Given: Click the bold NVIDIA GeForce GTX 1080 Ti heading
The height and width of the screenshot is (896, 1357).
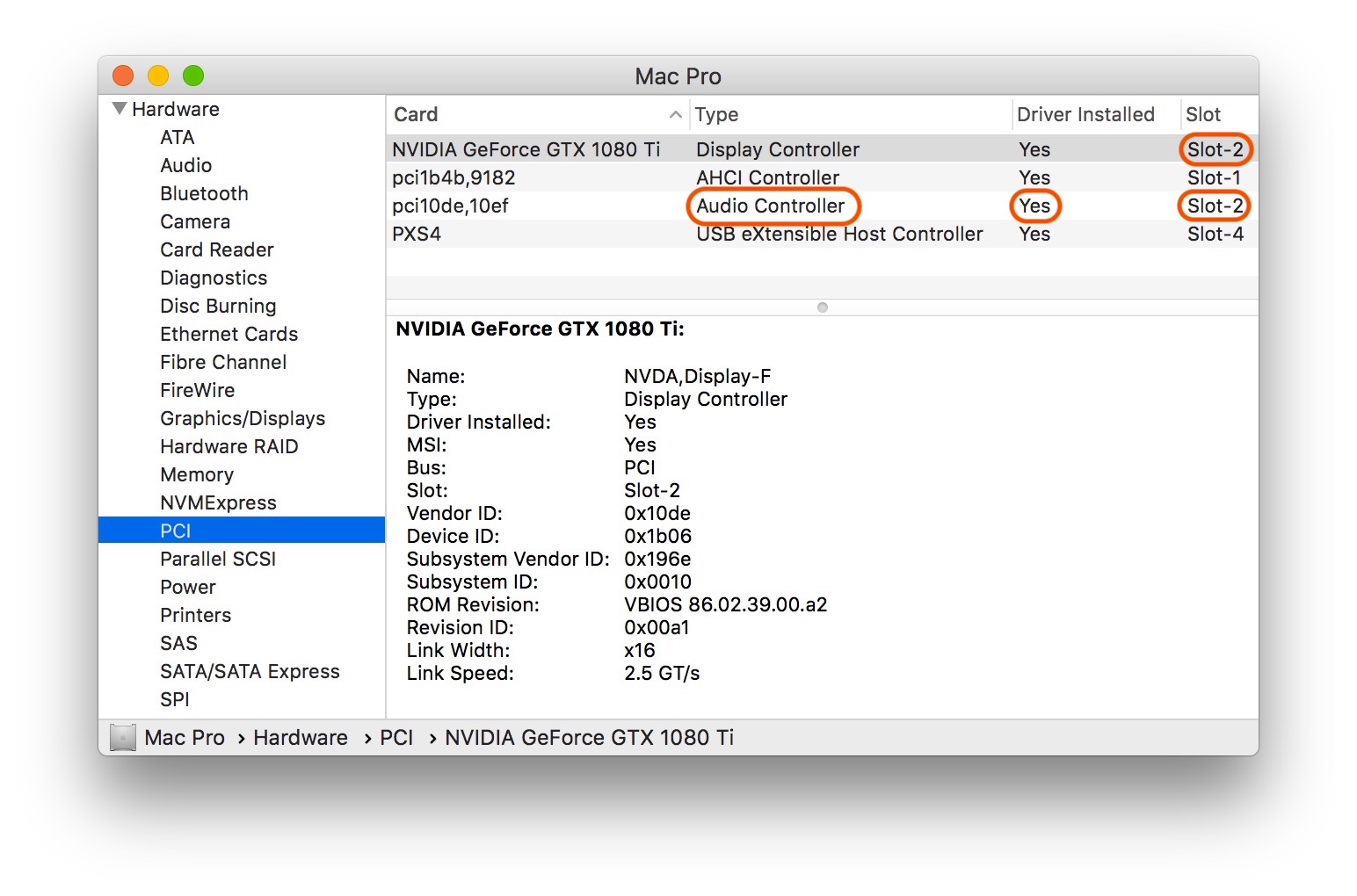Looking at the screenshot, I should click(x=540, y=329).
